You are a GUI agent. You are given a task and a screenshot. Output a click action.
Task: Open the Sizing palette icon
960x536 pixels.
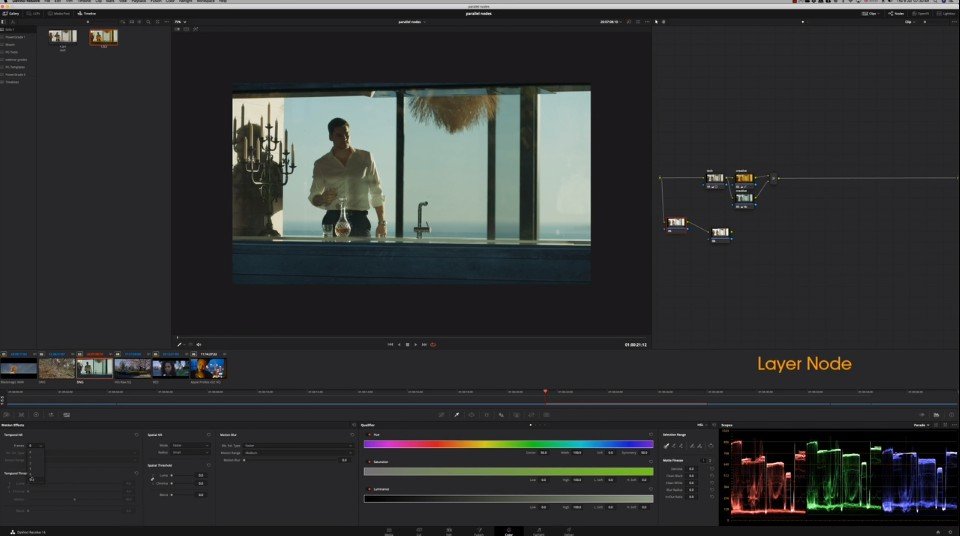point(531,415)
